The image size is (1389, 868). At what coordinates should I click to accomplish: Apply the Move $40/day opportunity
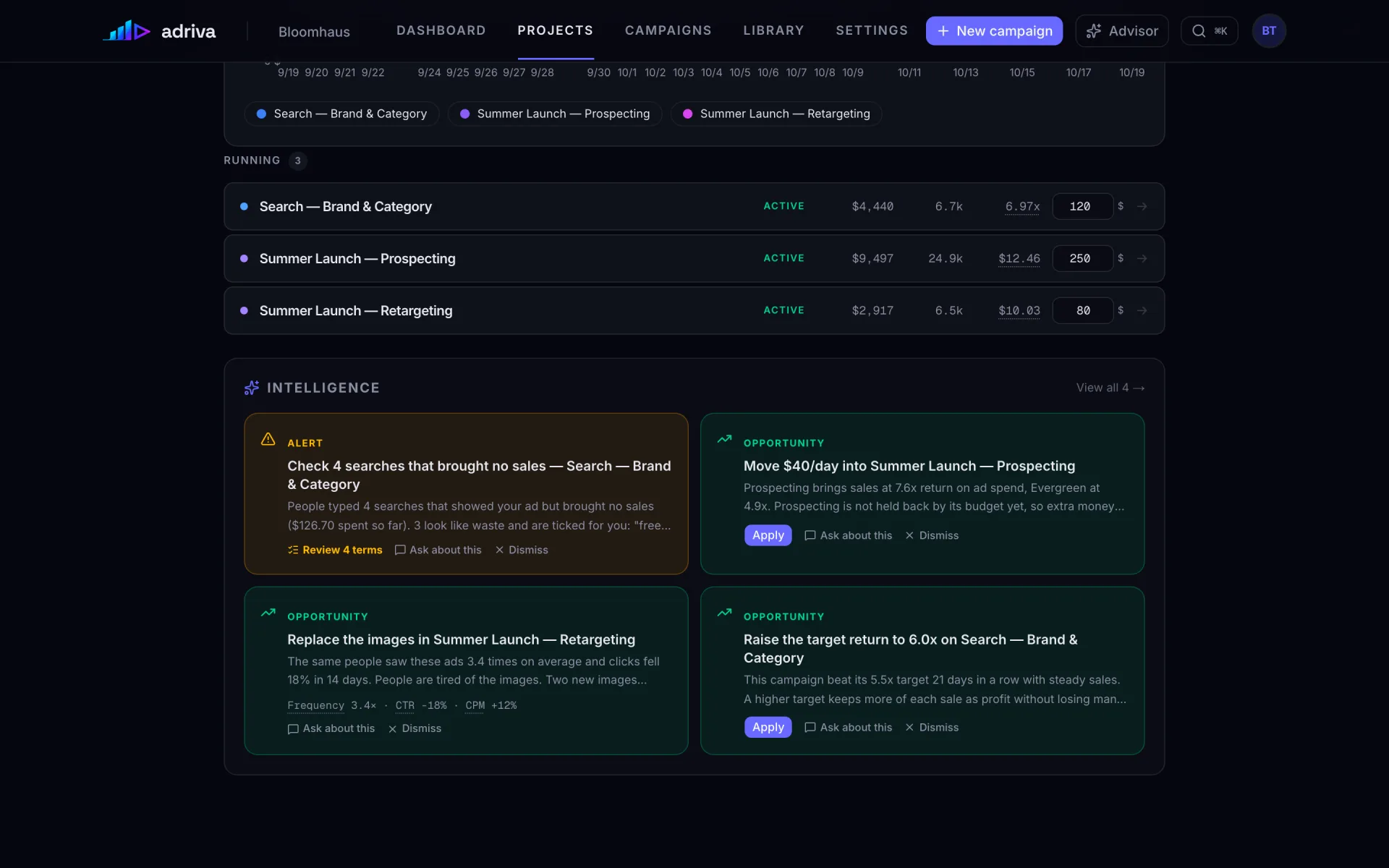coord(768,535)
